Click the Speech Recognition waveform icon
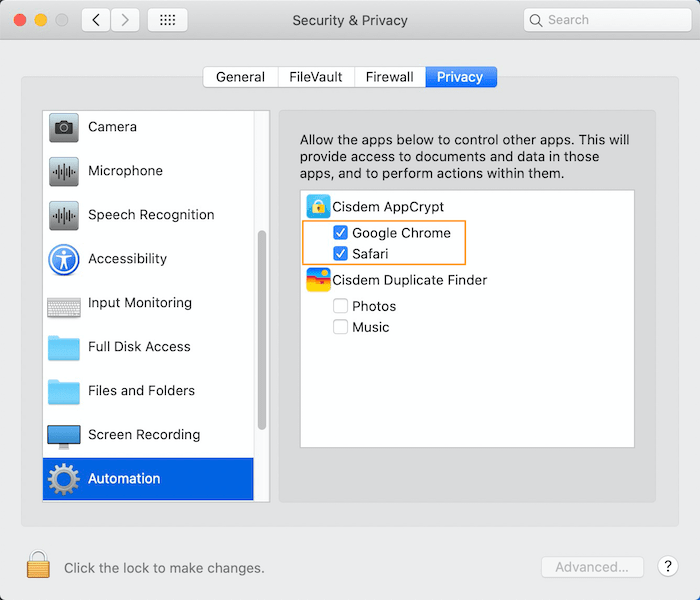Screen dimensions: 700x600 point(64,216)
